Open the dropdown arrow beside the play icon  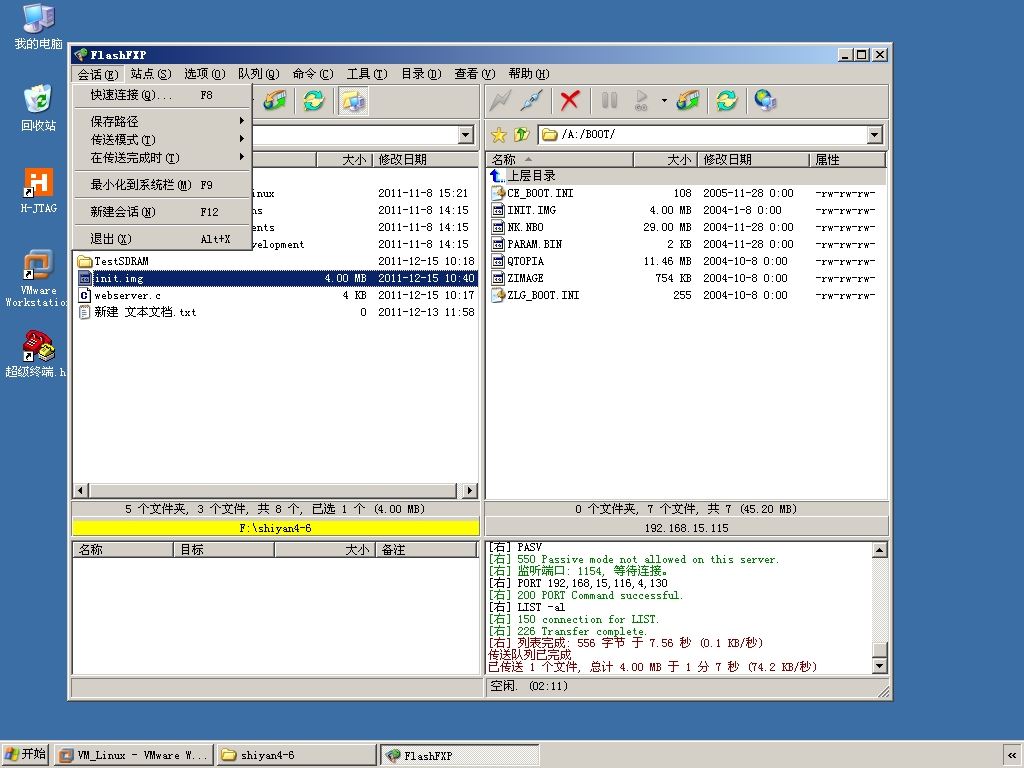pyautogui.click(x=664, y=101)
